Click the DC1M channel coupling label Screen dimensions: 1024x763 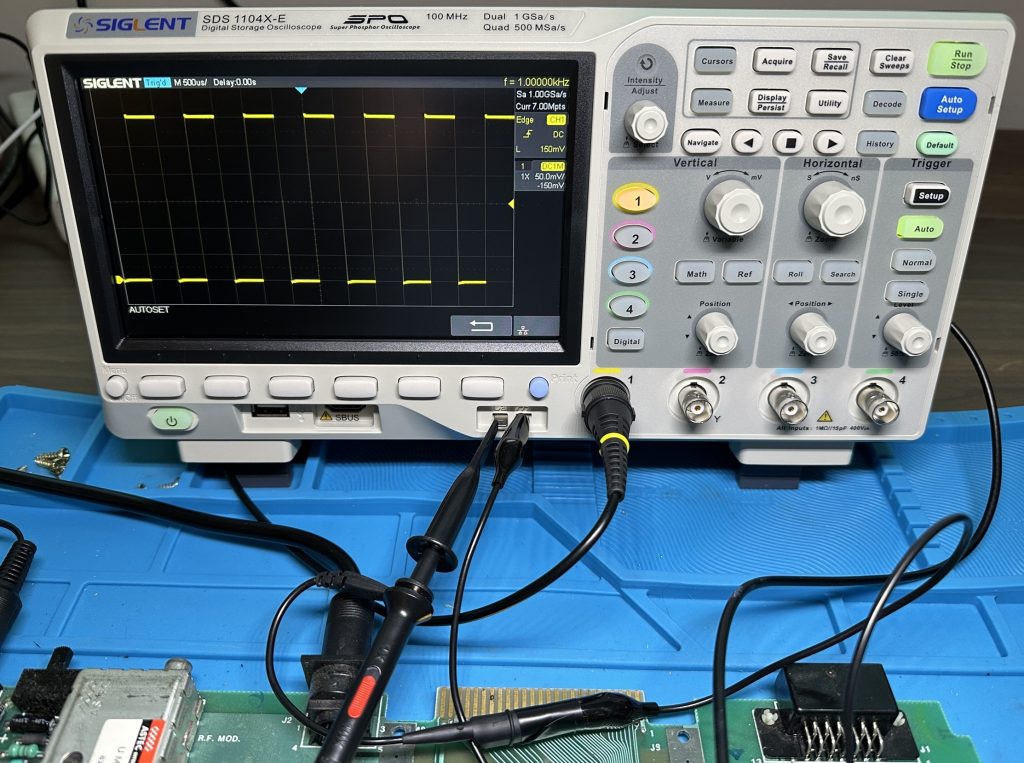(552, 167)
